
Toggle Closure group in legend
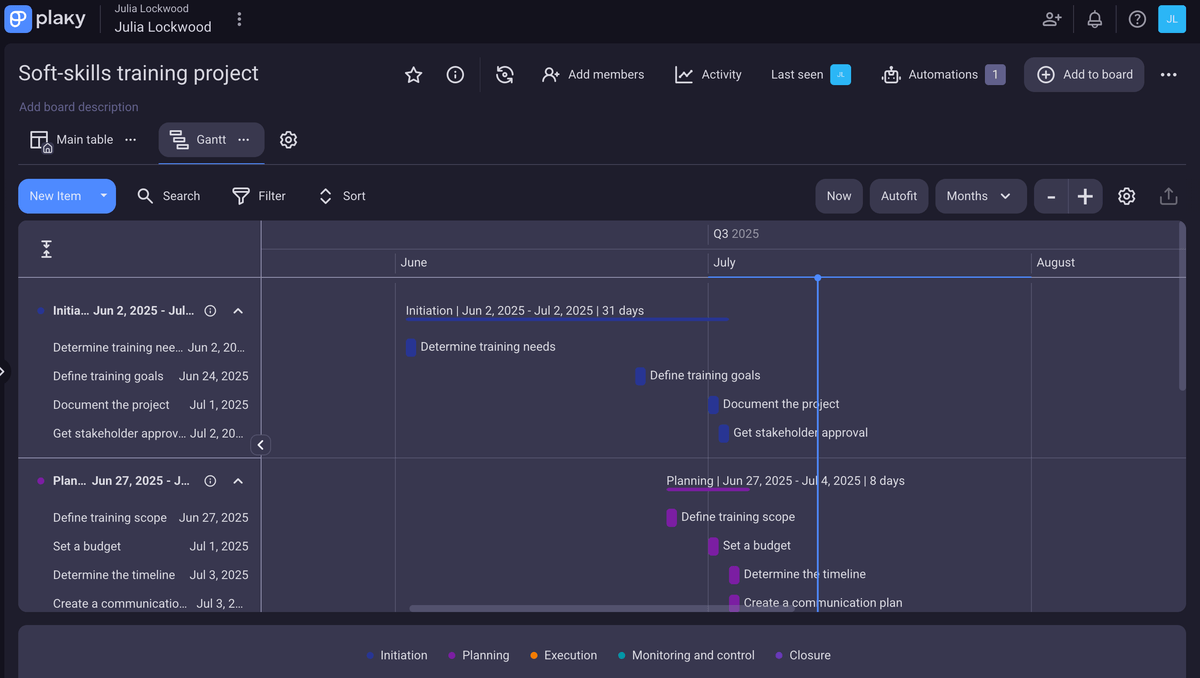coord(803,655)
